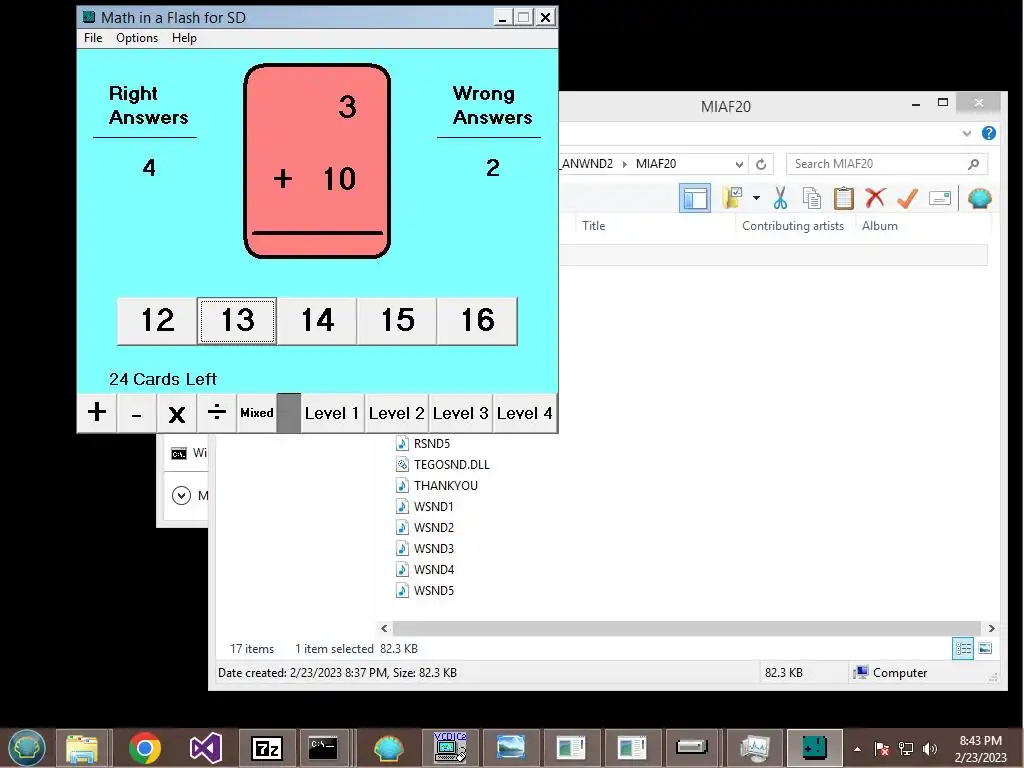The height and width of the screenshot is (768, 1024).
Task: Select the TEGOSND.DLL file
Action: point(443,464)
